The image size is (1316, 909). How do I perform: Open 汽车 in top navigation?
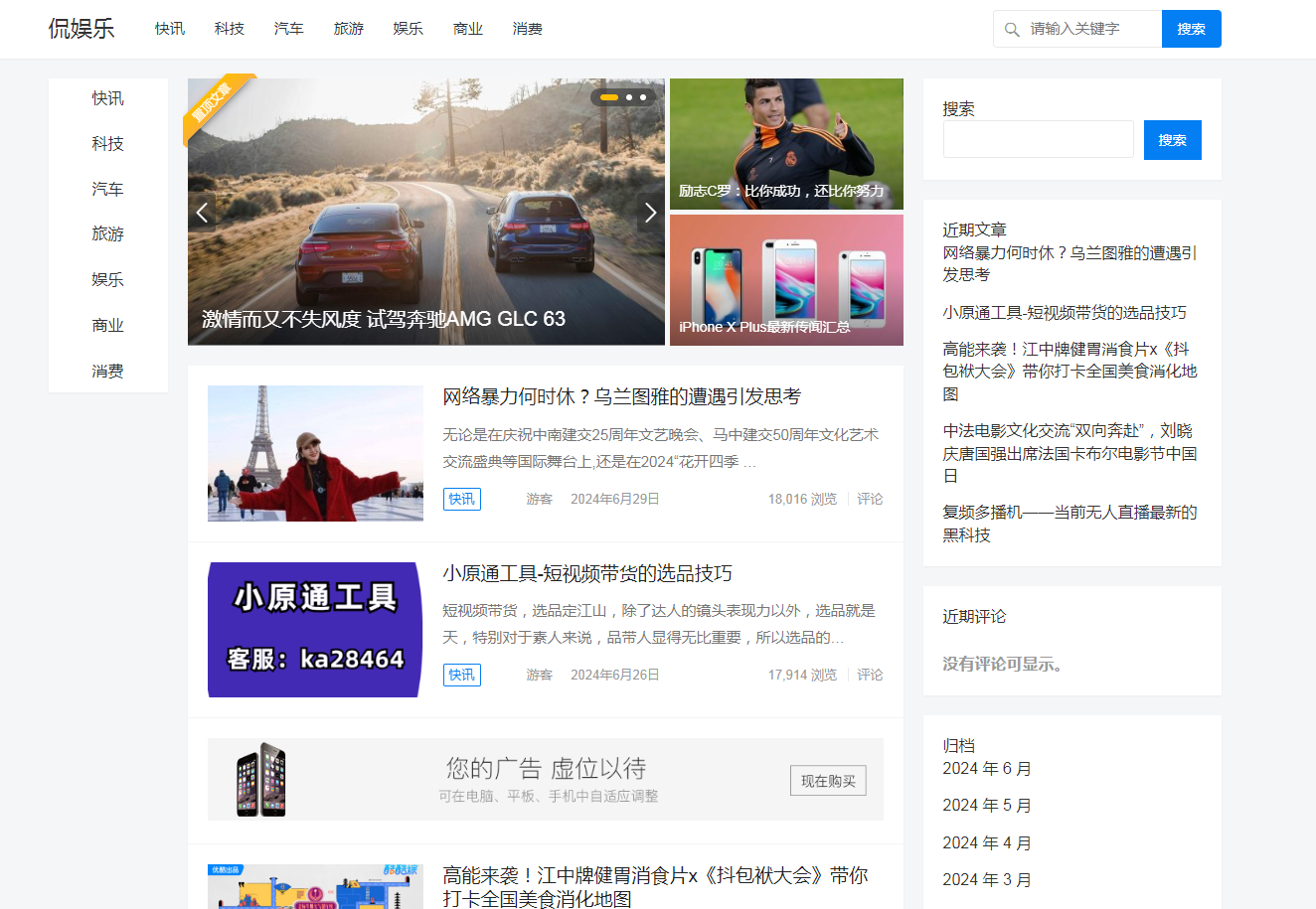[289, 29]
